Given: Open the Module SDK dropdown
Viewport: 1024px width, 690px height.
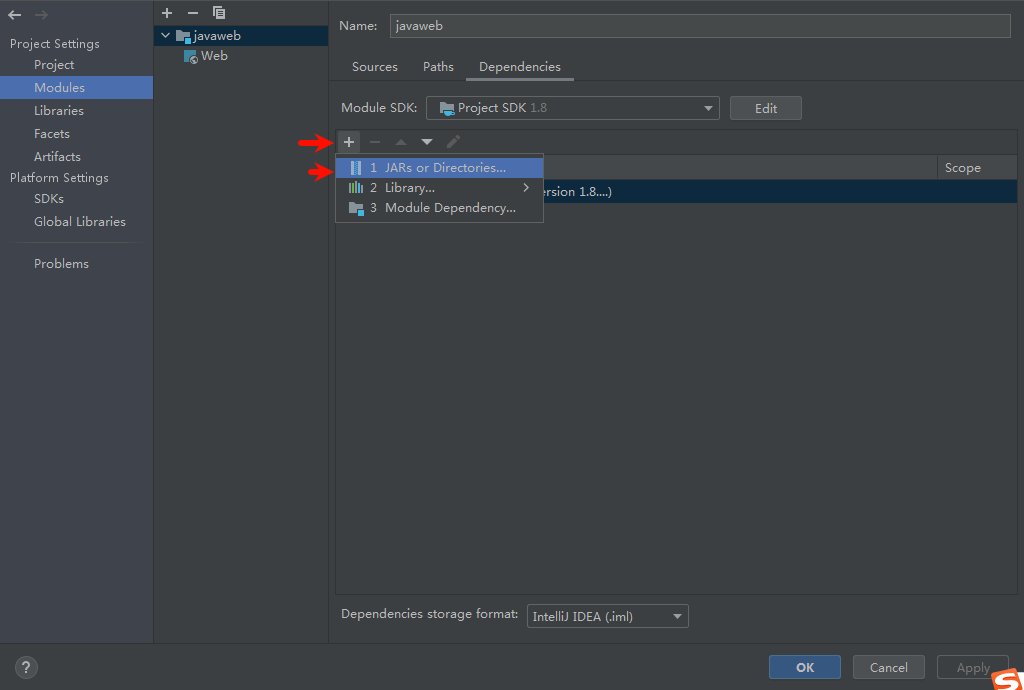Looking at the screenshot, I should [573, 108].
